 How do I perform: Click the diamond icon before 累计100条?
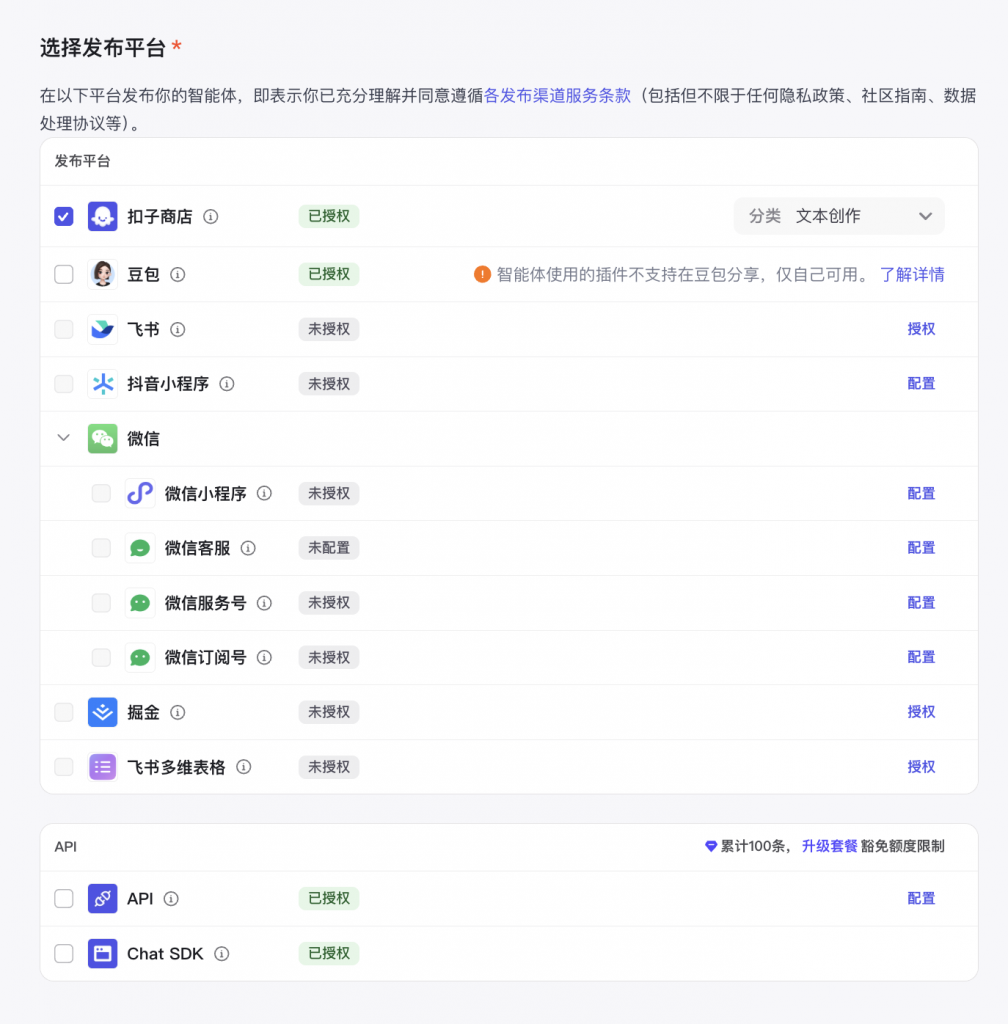point(711,846)
